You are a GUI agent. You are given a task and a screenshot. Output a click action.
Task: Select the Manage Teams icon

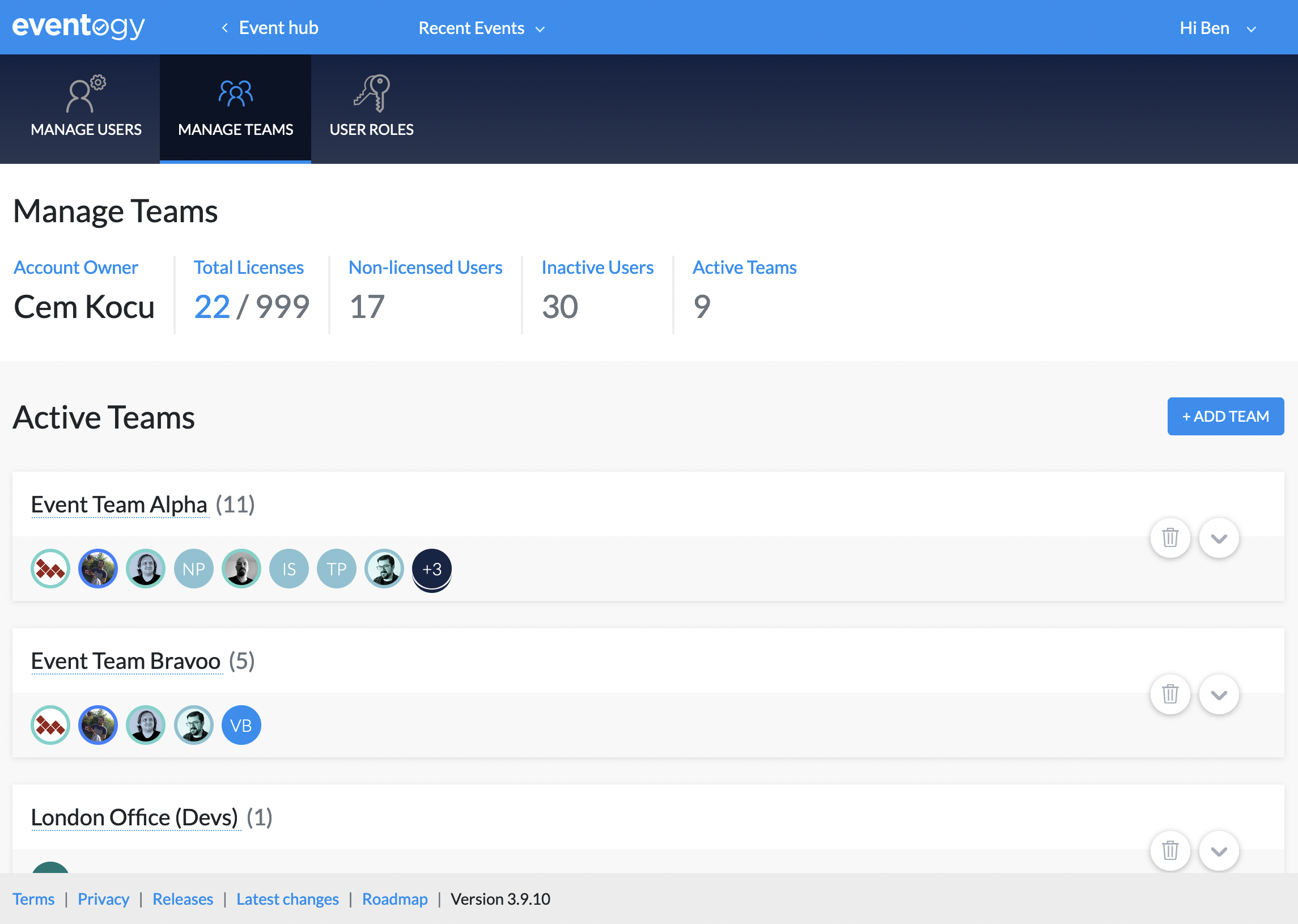(235, 94)
